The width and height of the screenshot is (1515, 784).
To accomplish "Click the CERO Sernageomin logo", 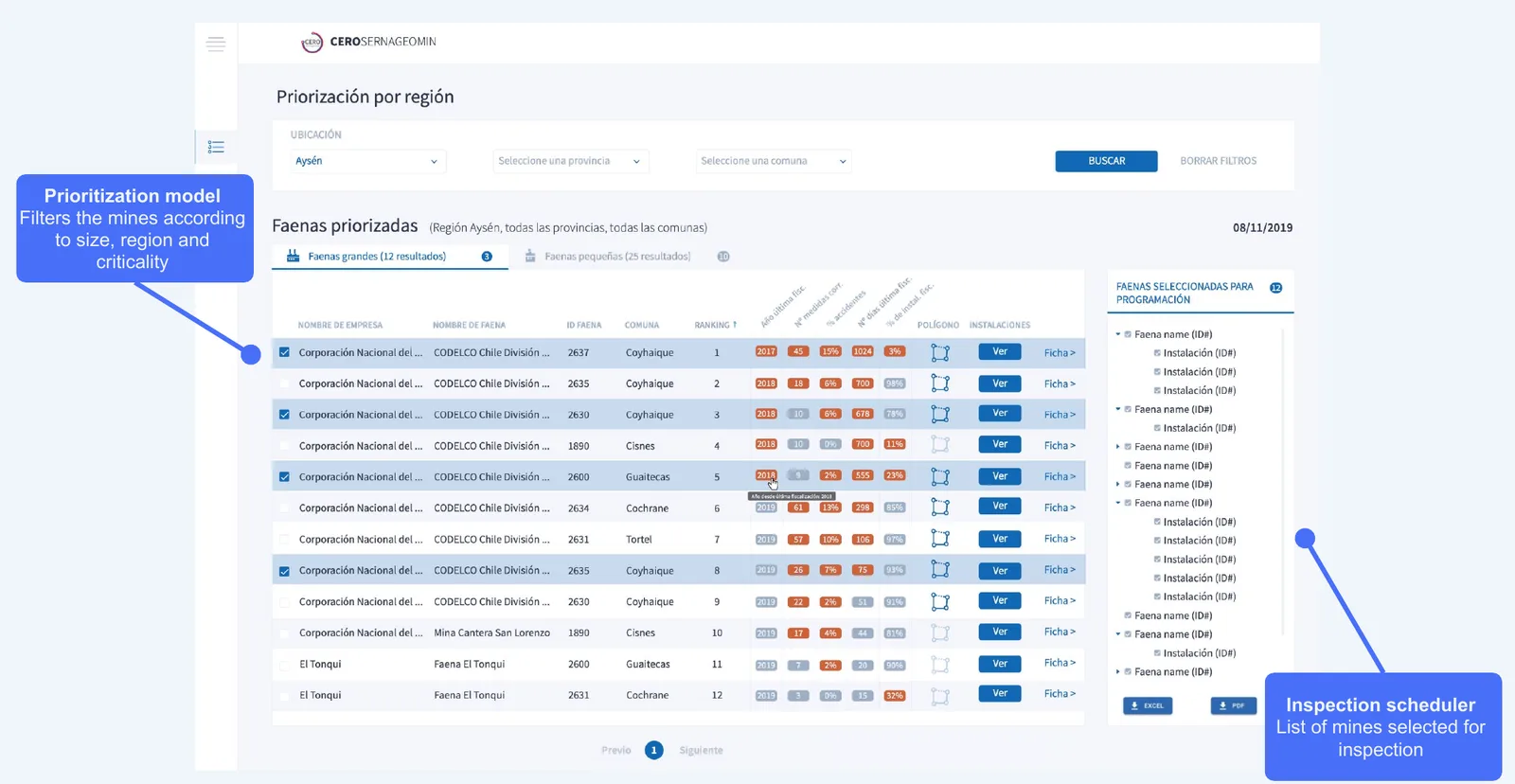I will pyautogui.click(x=368, y=42).
